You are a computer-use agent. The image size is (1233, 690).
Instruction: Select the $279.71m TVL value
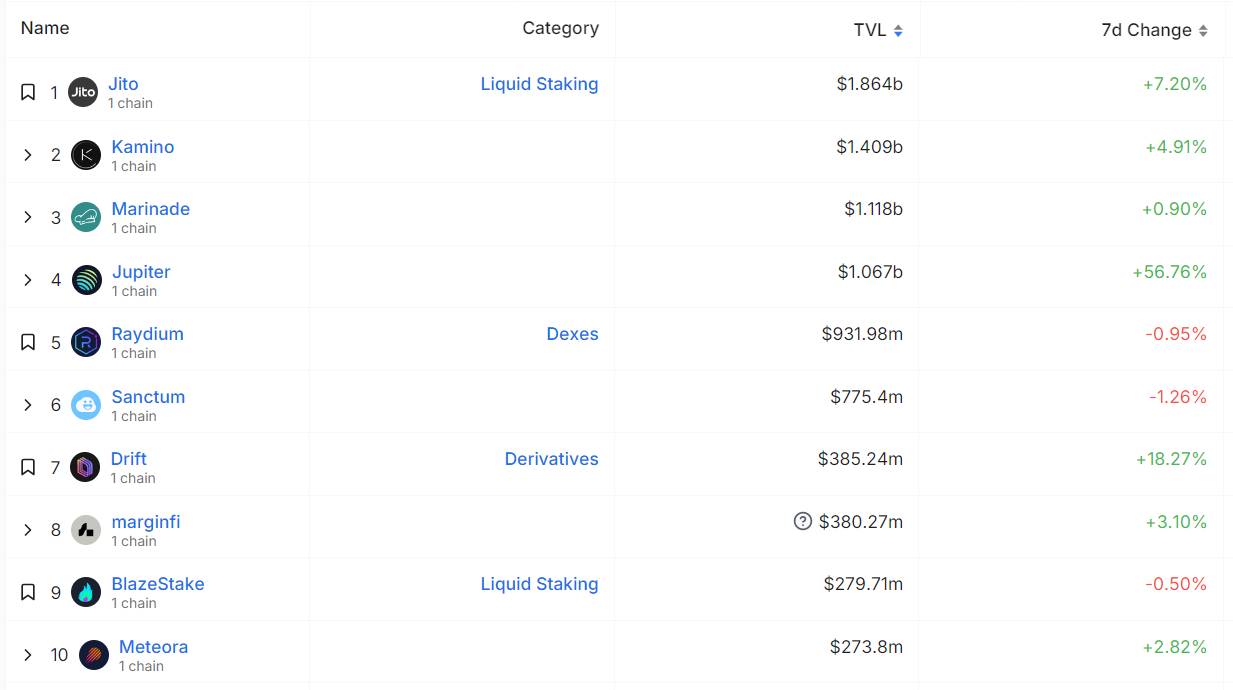pos(864,584)
